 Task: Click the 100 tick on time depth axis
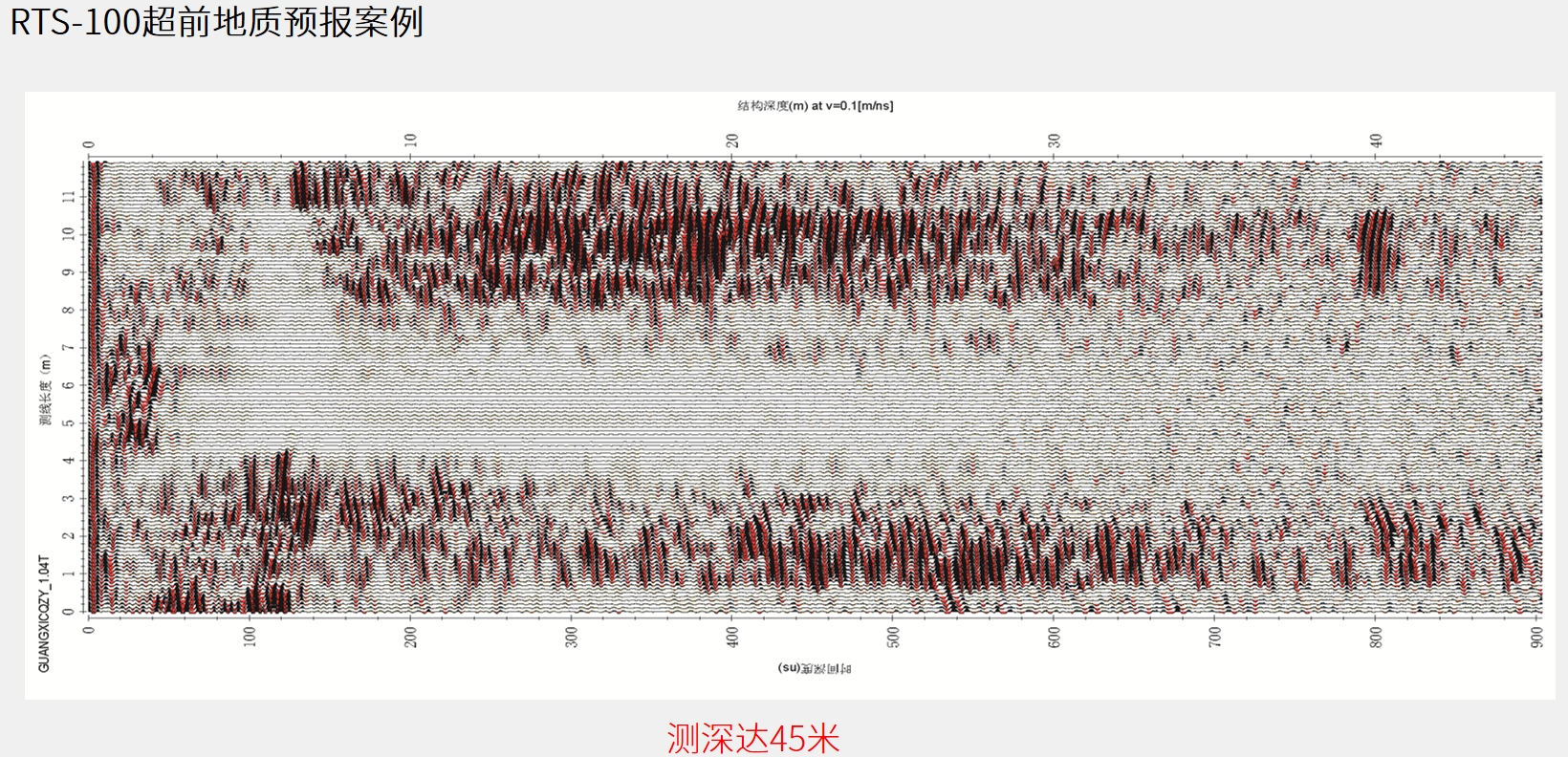[250, 637]
